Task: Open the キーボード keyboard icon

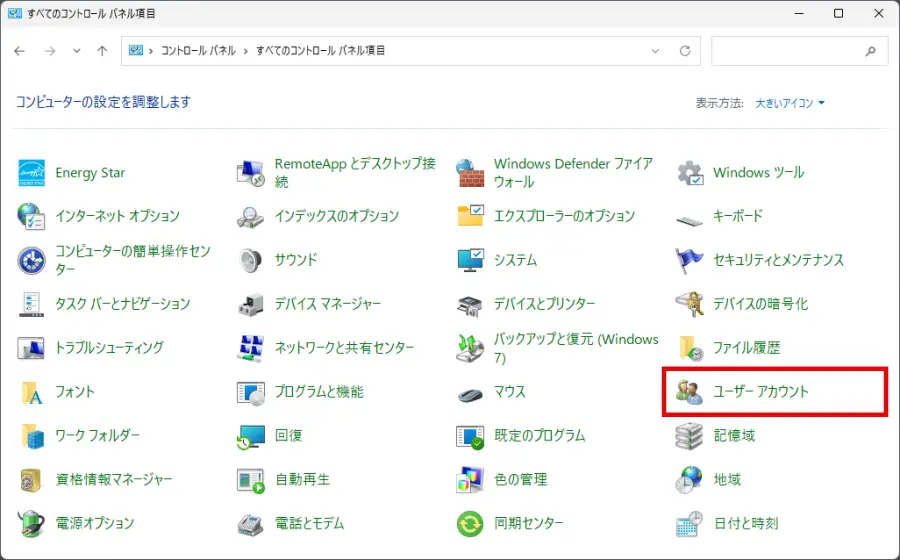Action: coord(689,219)
